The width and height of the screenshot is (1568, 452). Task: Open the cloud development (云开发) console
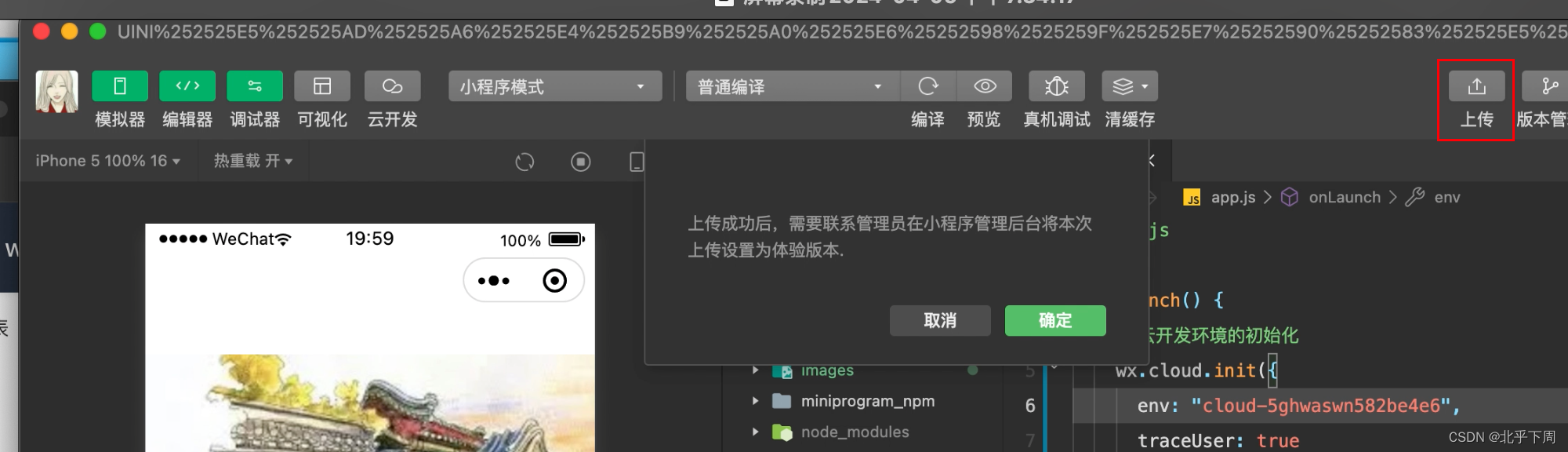(x=392, y=86)
